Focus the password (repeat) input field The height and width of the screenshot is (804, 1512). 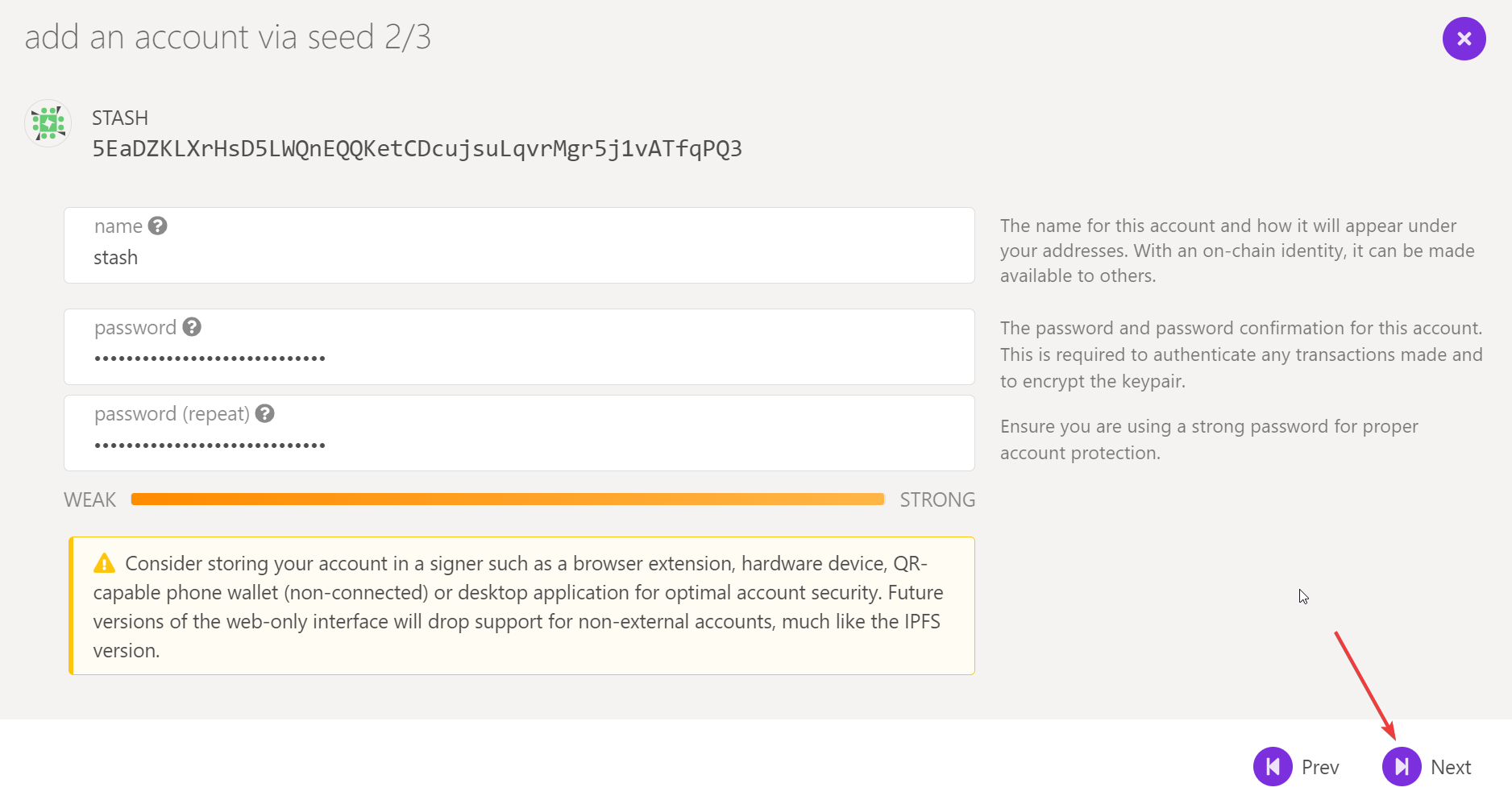(x=519, y=433)
